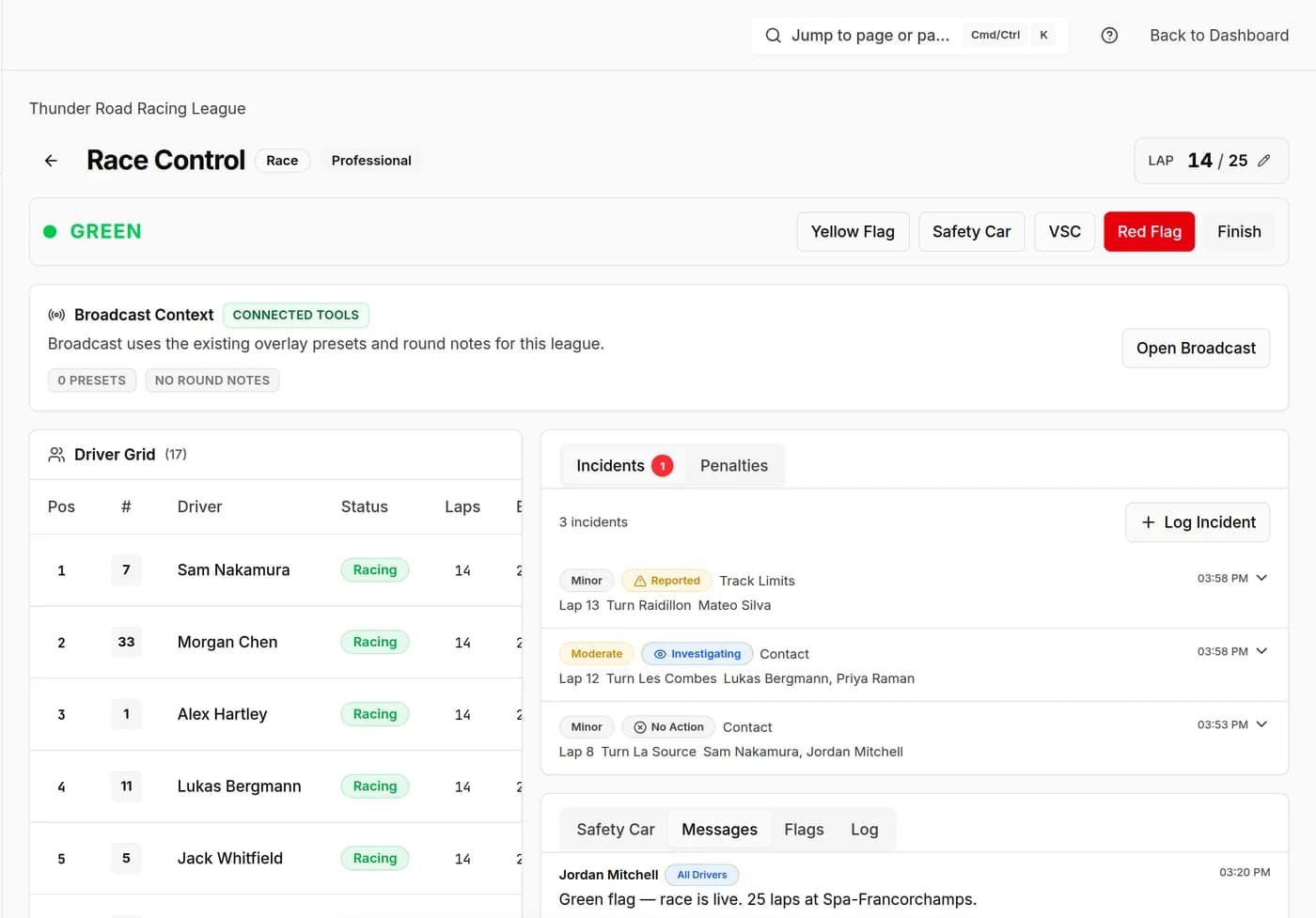
Task: Click the Broadcast Context signal icon
Action: (x=56, y=315)
